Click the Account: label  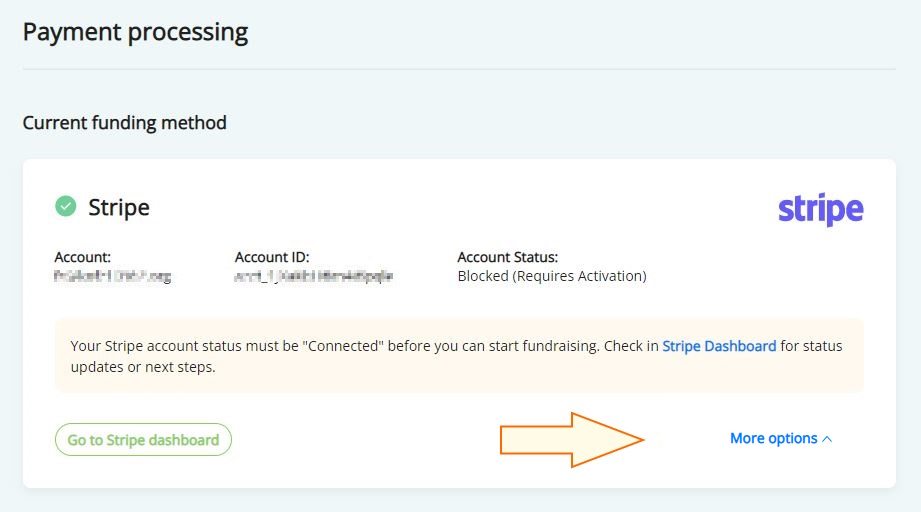(x=83, y=257)
